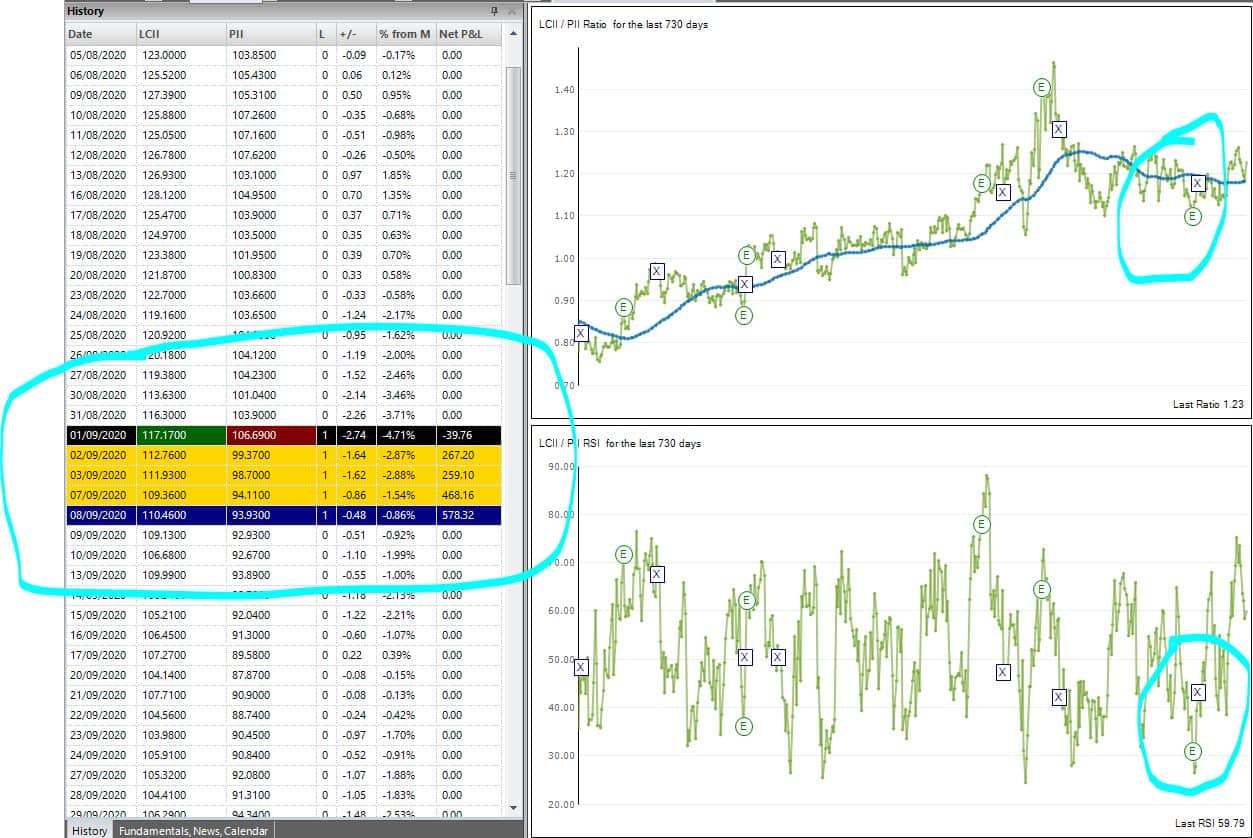Switch to the History tab
Image resolution: width=1253 pixels, height=838 pixels.
[88, 830]
